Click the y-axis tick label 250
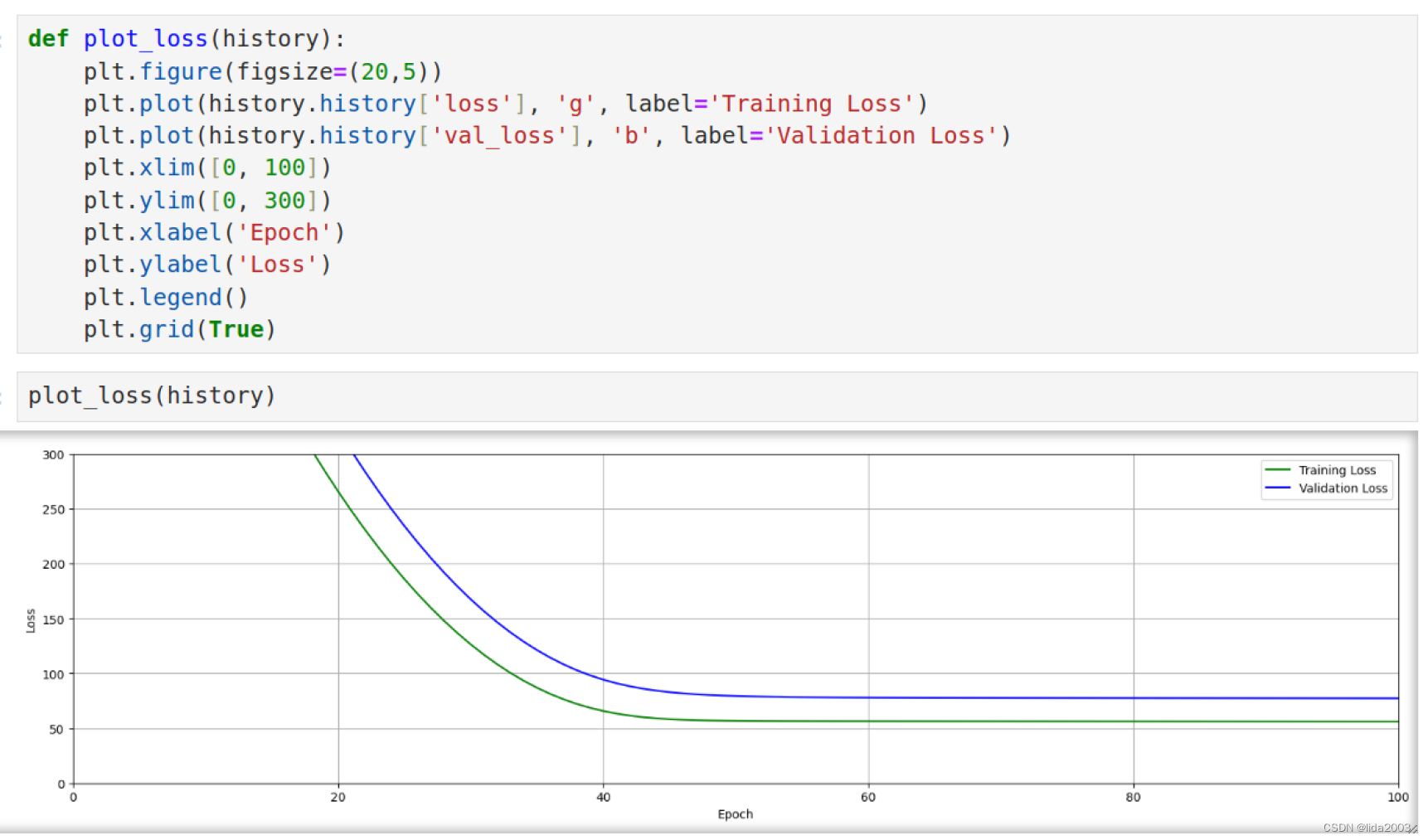The width and height of the screenshot is (1423, 840). [53, 509]
